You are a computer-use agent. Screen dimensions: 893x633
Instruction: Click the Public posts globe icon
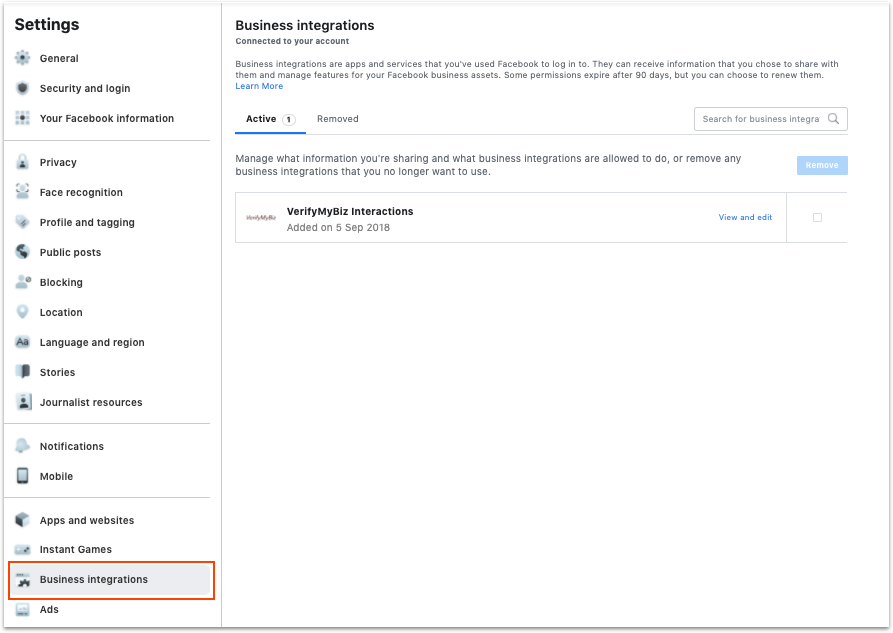click(23, 252)
